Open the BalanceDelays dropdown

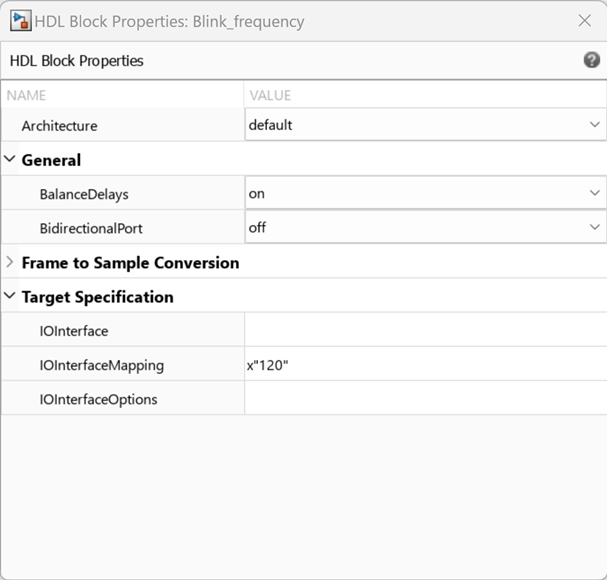425,193
